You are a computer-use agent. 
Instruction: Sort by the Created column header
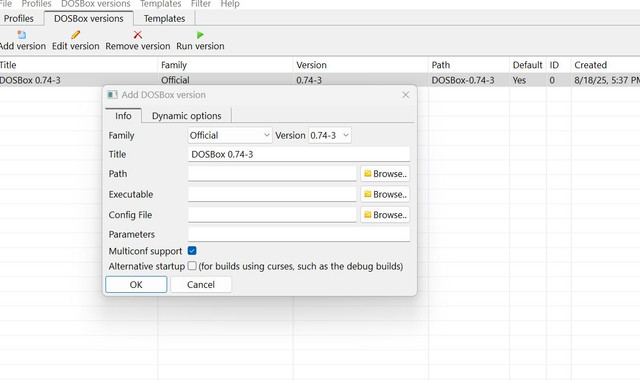pyautogui.click(x=606, y=65)
